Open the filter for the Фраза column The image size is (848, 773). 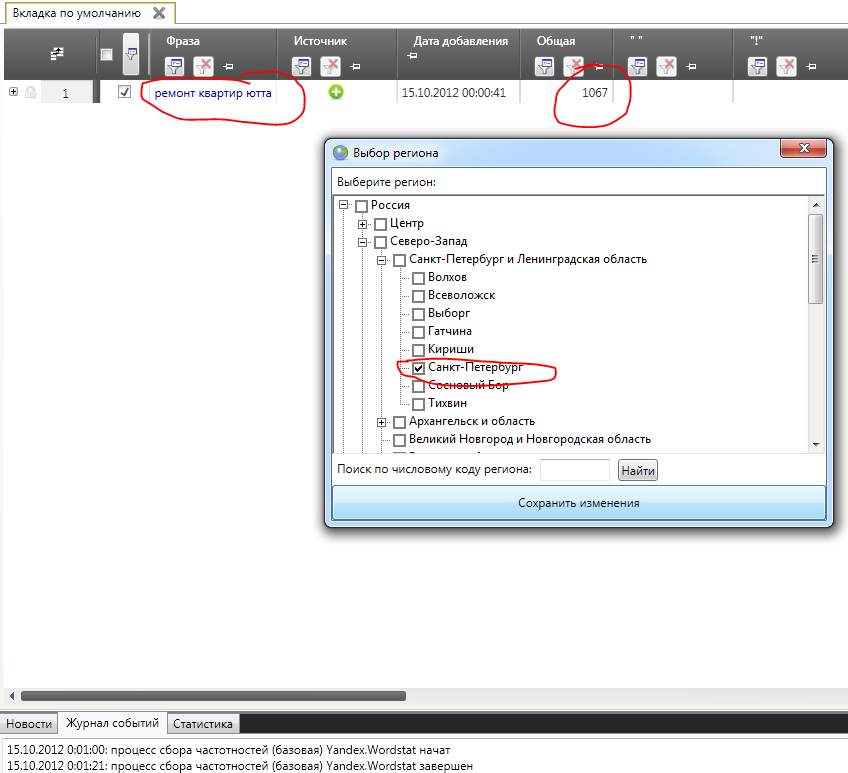[174, 67]
